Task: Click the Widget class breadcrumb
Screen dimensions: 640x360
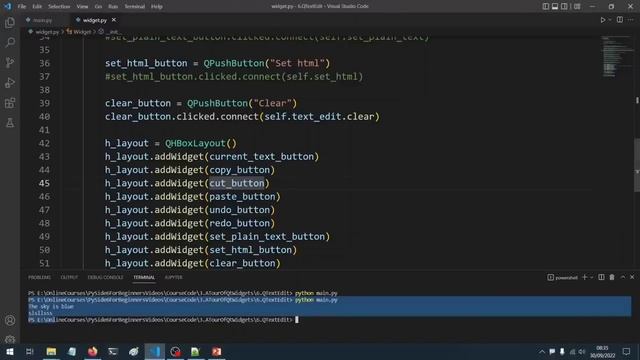Action: pos(82,31)
